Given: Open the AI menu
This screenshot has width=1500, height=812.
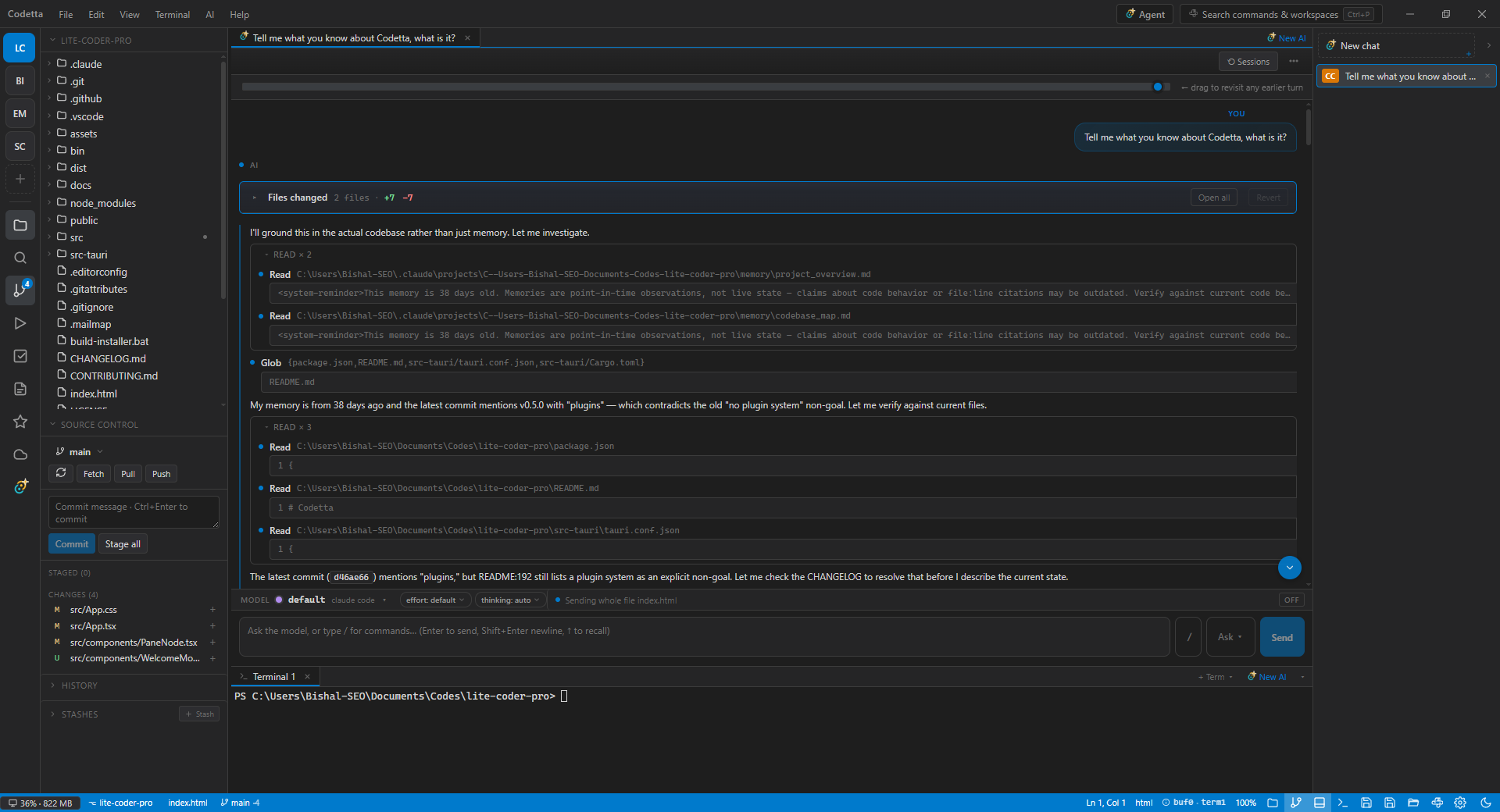Looking at the screenshot, I should click(209, 14).
